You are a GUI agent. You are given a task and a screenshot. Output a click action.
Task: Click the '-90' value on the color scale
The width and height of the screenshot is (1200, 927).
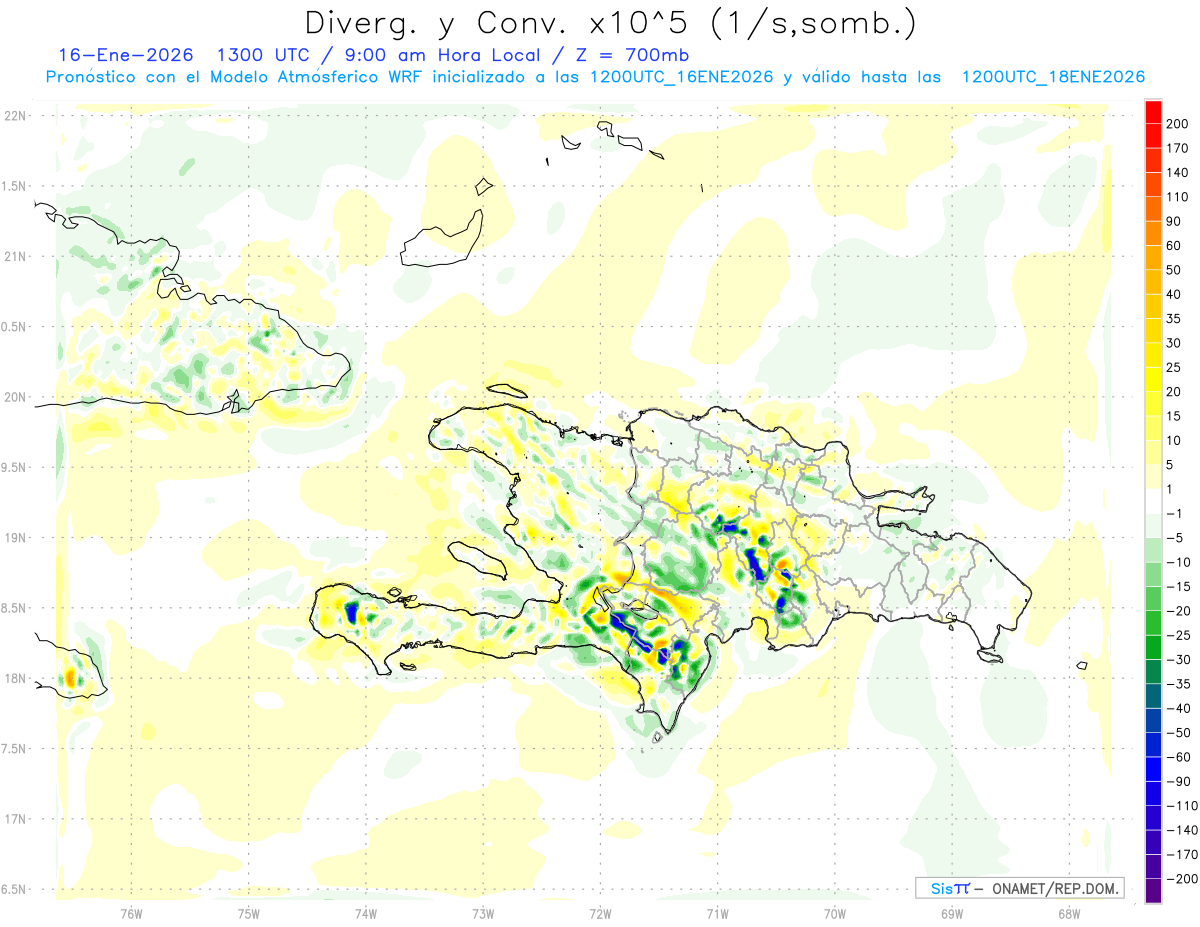(x=1181, y=781)
